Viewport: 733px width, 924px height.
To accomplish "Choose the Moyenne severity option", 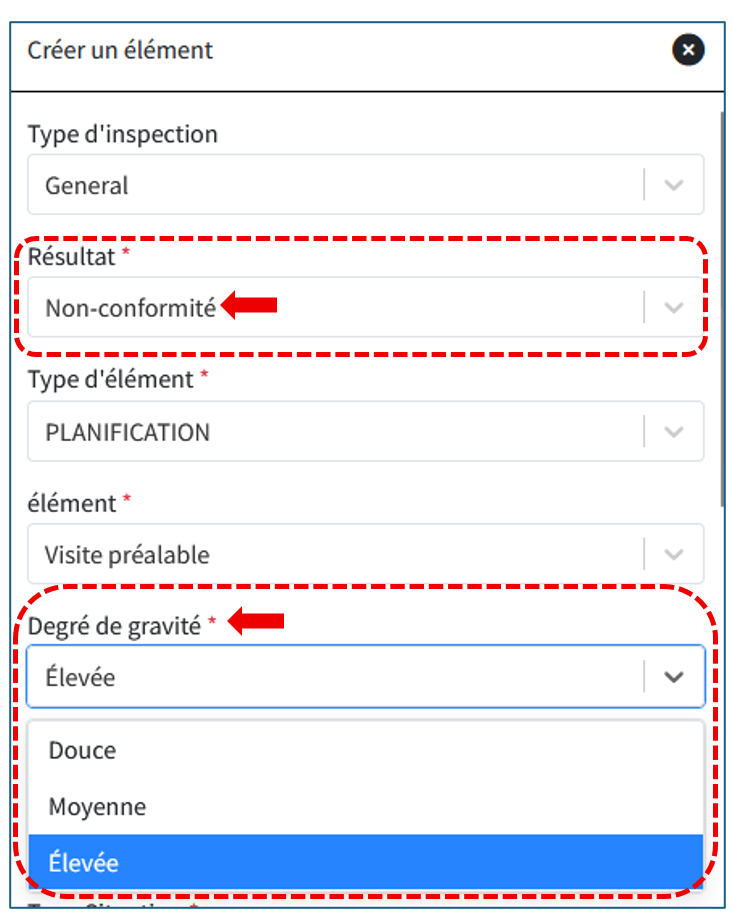I will tap(97, 806).
